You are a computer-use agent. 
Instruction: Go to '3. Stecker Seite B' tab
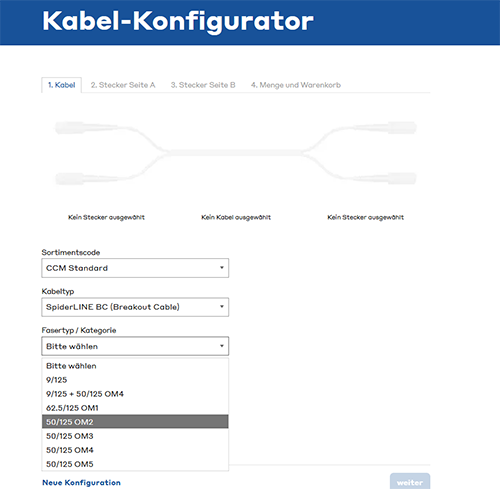(203, 85)
